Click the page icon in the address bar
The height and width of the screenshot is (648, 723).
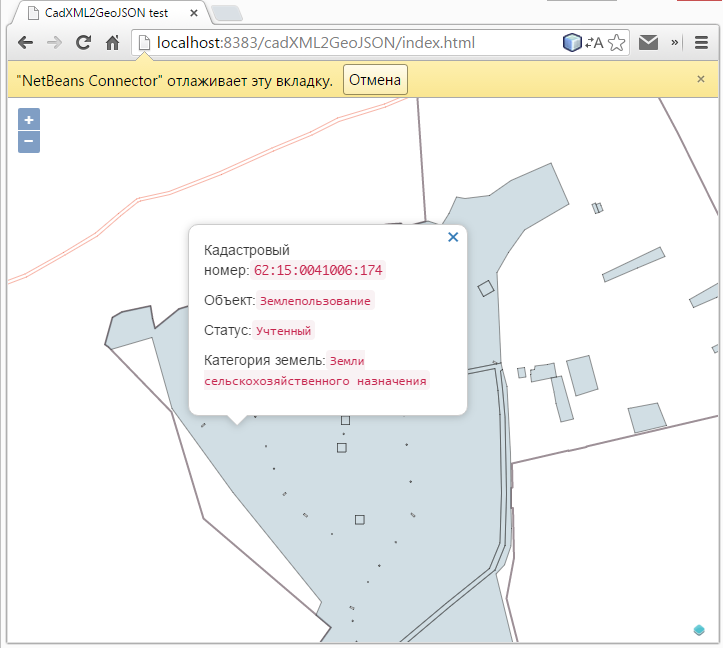[x=144, y=43]
